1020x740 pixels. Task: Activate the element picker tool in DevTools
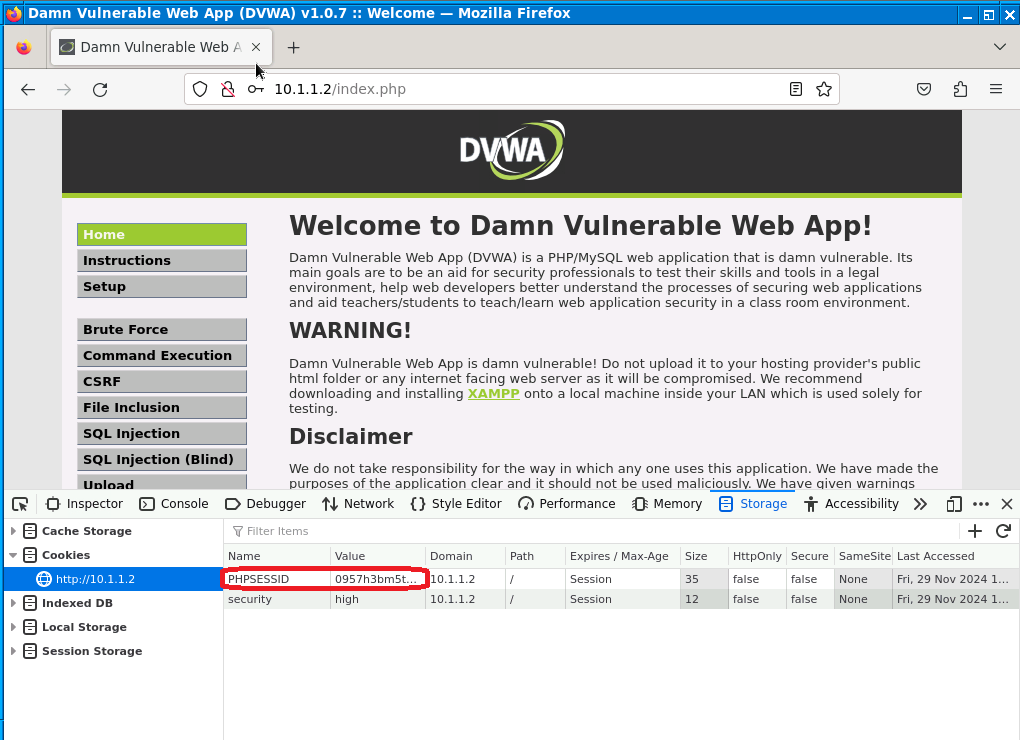tap(20, 504)
